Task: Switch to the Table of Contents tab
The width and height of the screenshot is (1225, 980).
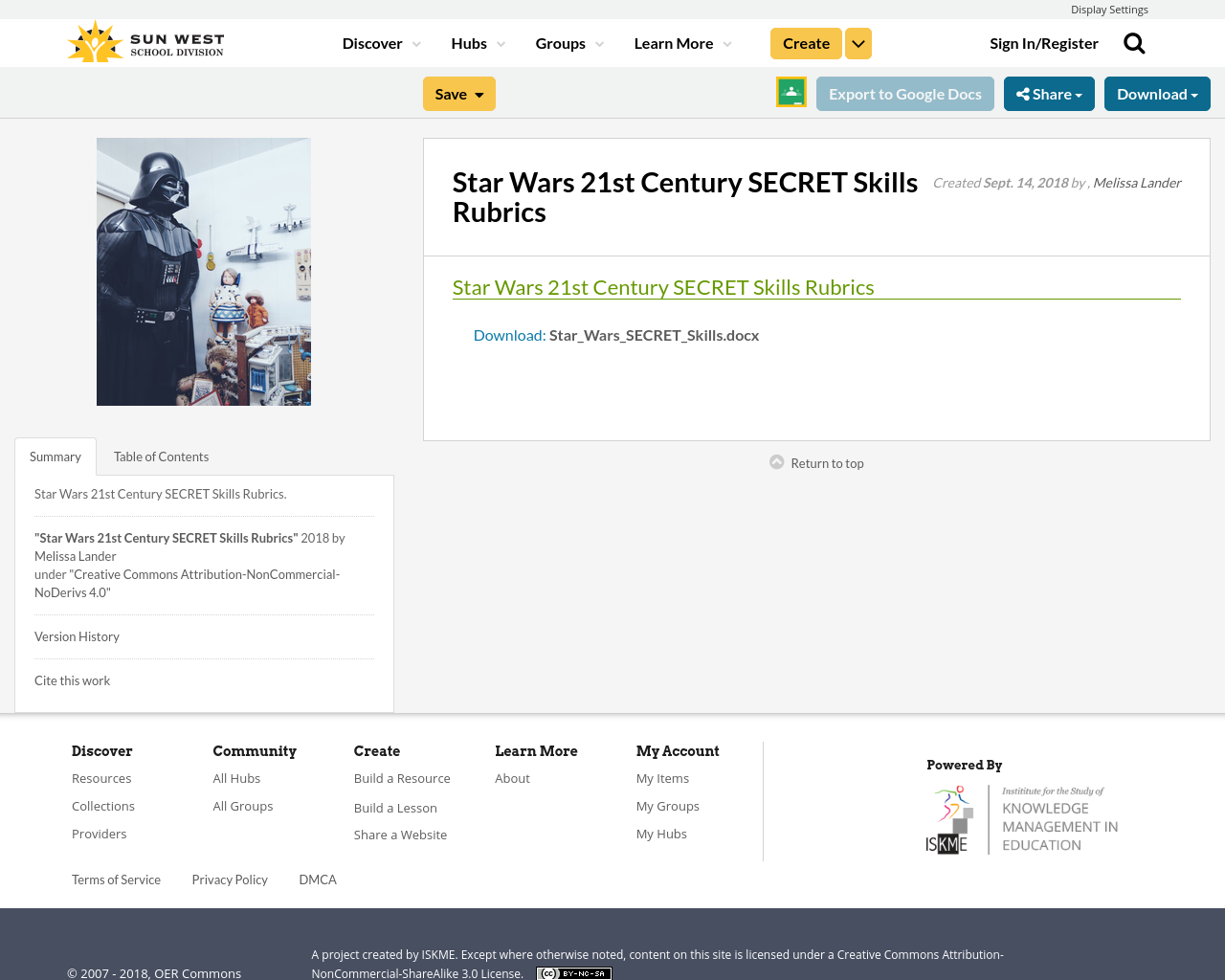Action: [160, 456]
